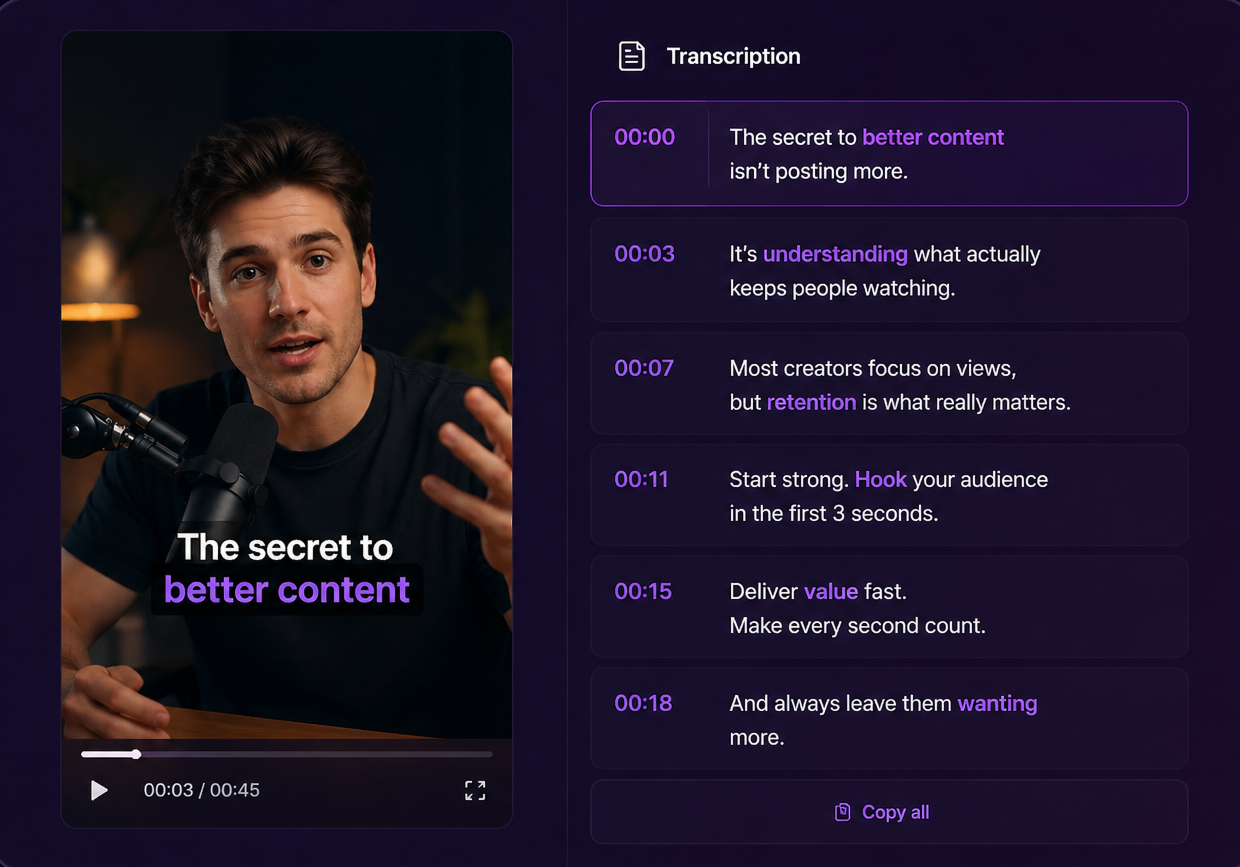
Task: Jump to the 00:03 timestamp
Action: 644,254
